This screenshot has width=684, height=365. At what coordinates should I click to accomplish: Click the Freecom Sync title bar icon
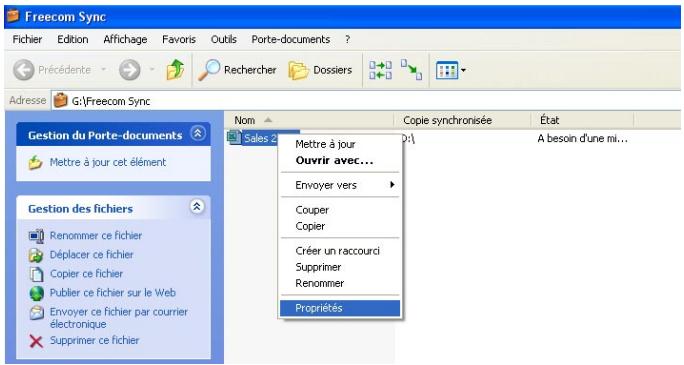pyautogui.click(x=13, y=17)
